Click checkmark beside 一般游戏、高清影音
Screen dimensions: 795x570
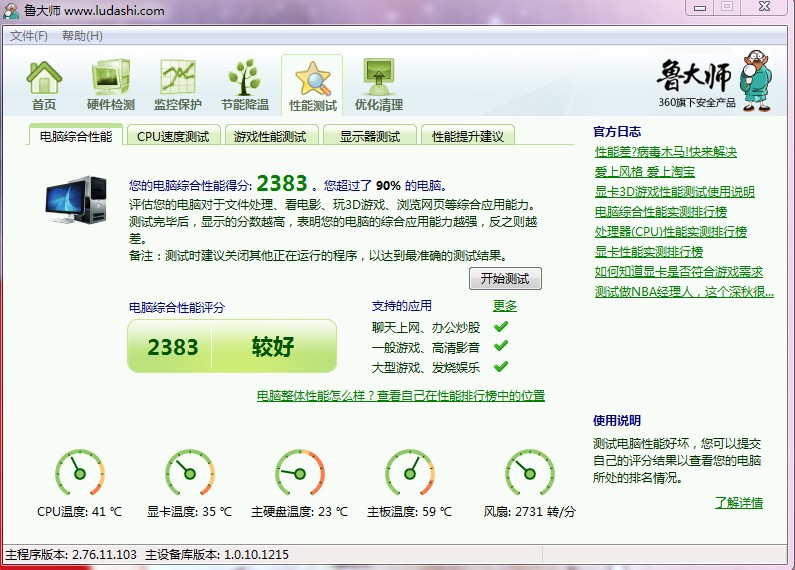tap(500, 346)
